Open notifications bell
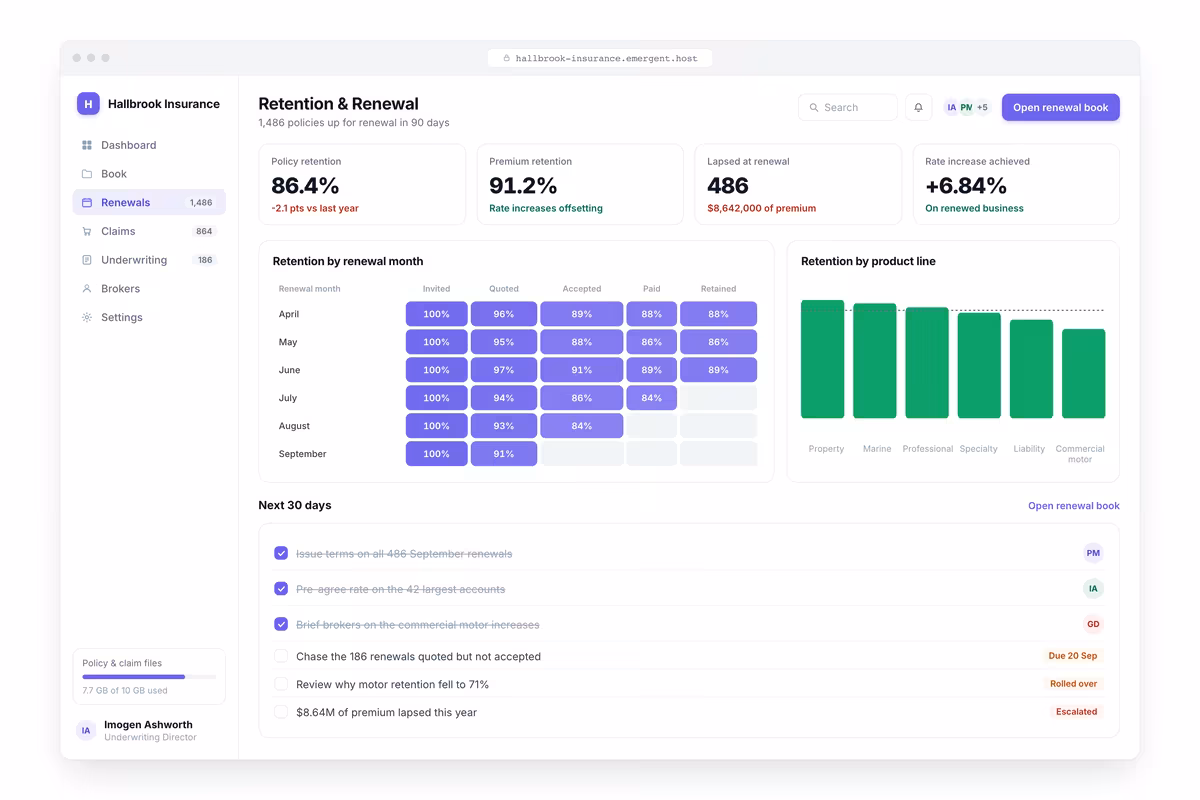Screen dimensions: 1200x800 point(918,107)
